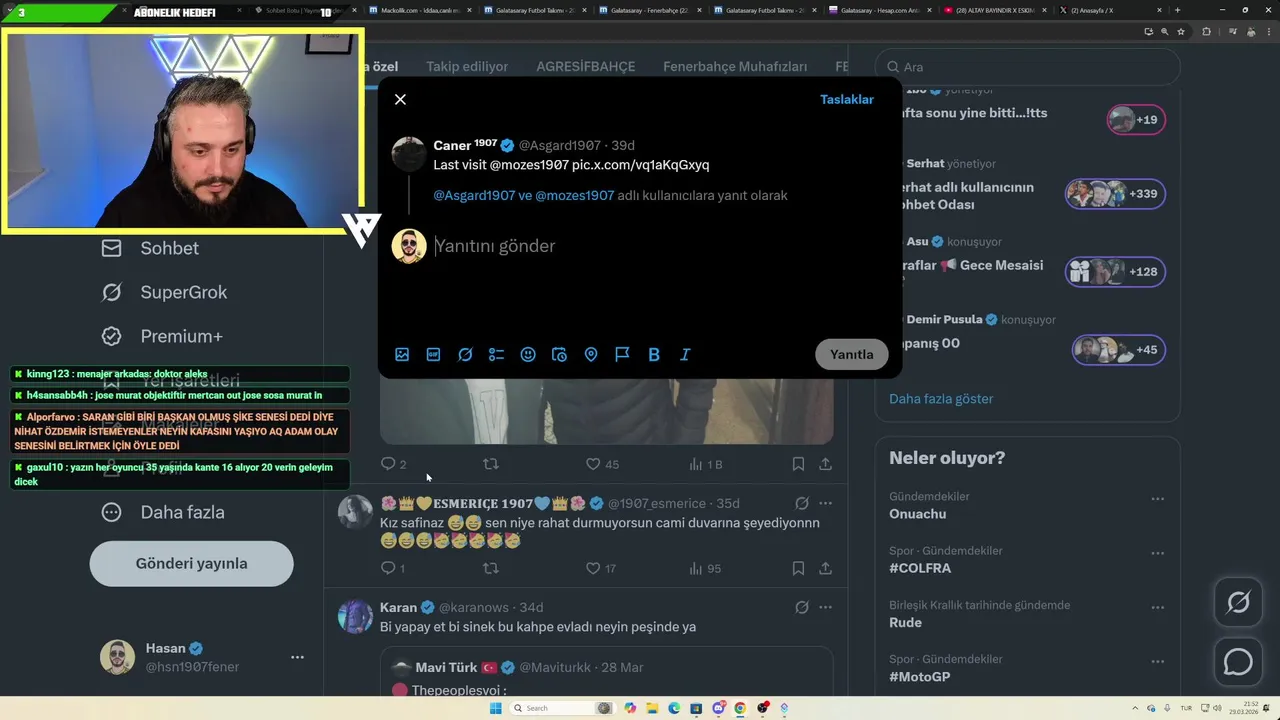Join Asu's space with +128 listeners
Viewport: 1280px width, 720px height.
coord(1115,272)
